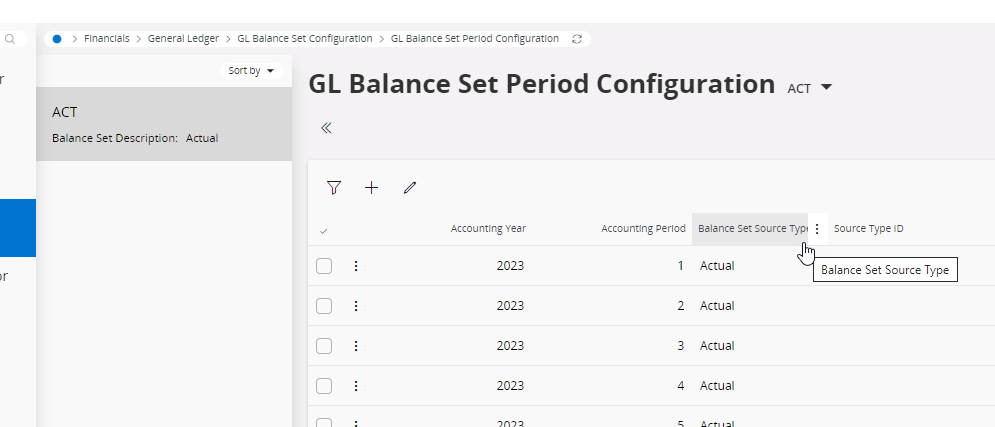Collapse side panel with double chevron
Viewport: 995px width, 427px height.
coord(326,128)
